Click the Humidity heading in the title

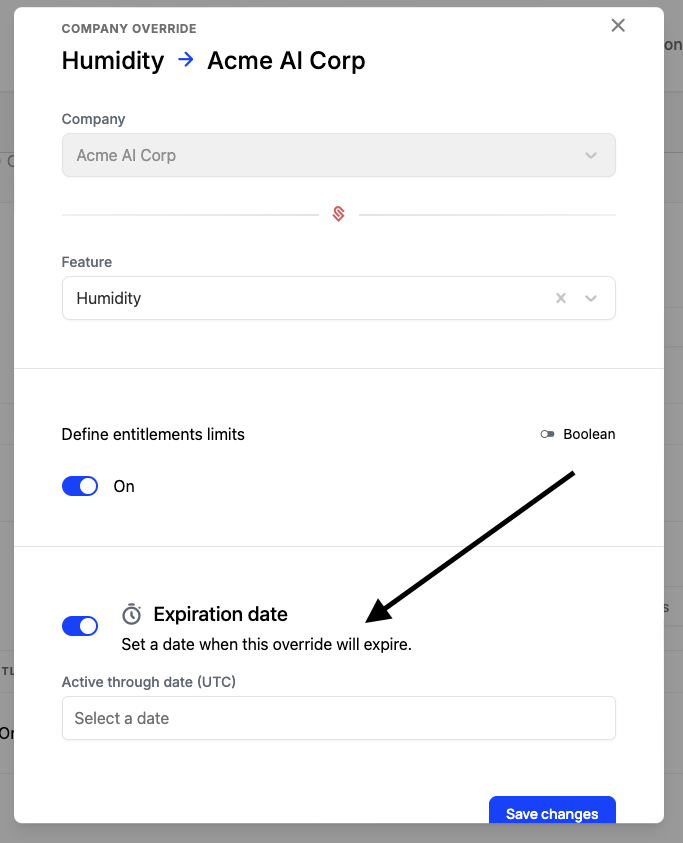(x=113, y=60)
